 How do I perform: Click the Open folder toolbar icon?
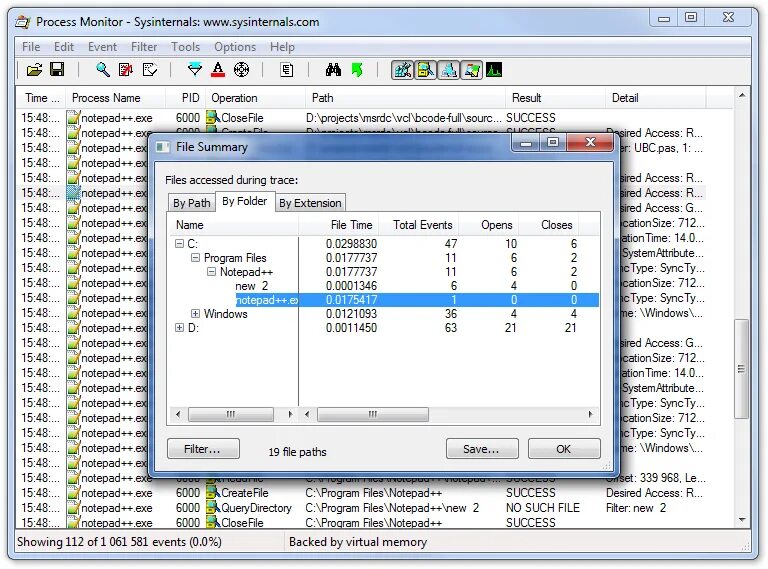[34, 70]
